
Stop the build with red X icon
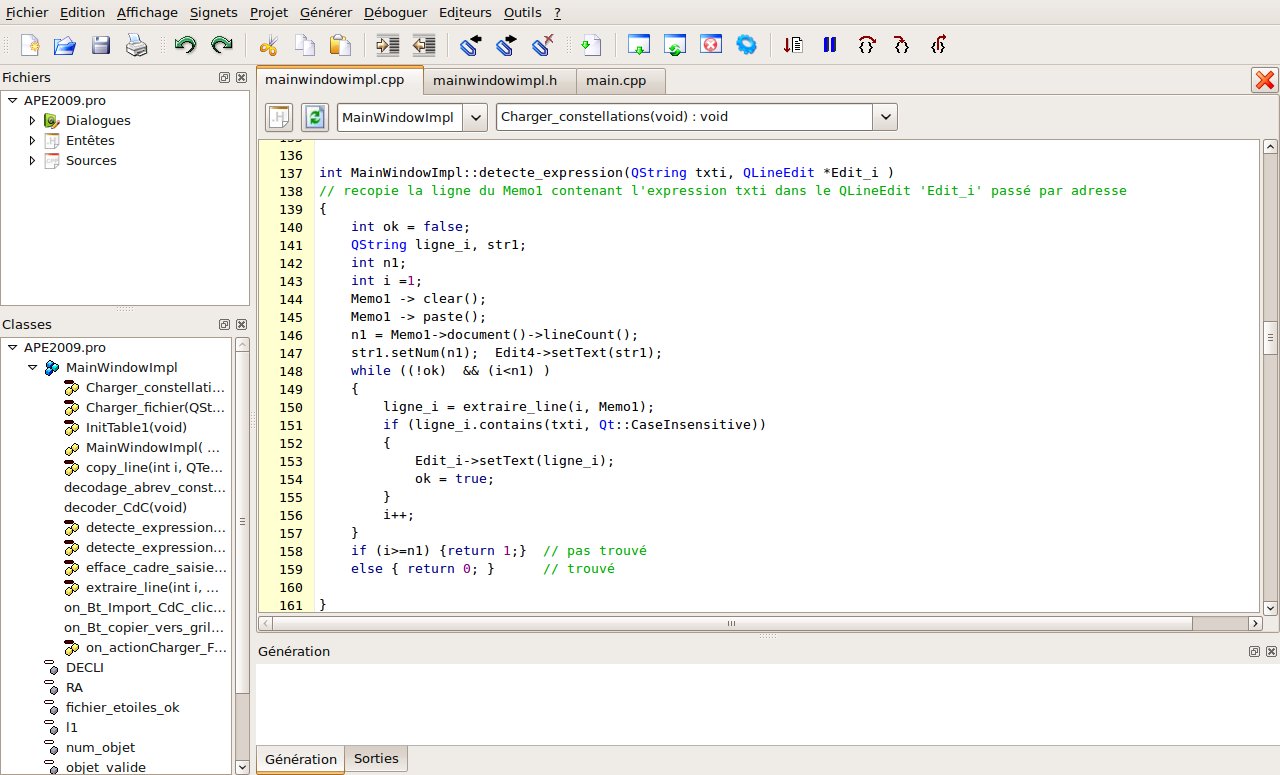pos(711,45)
